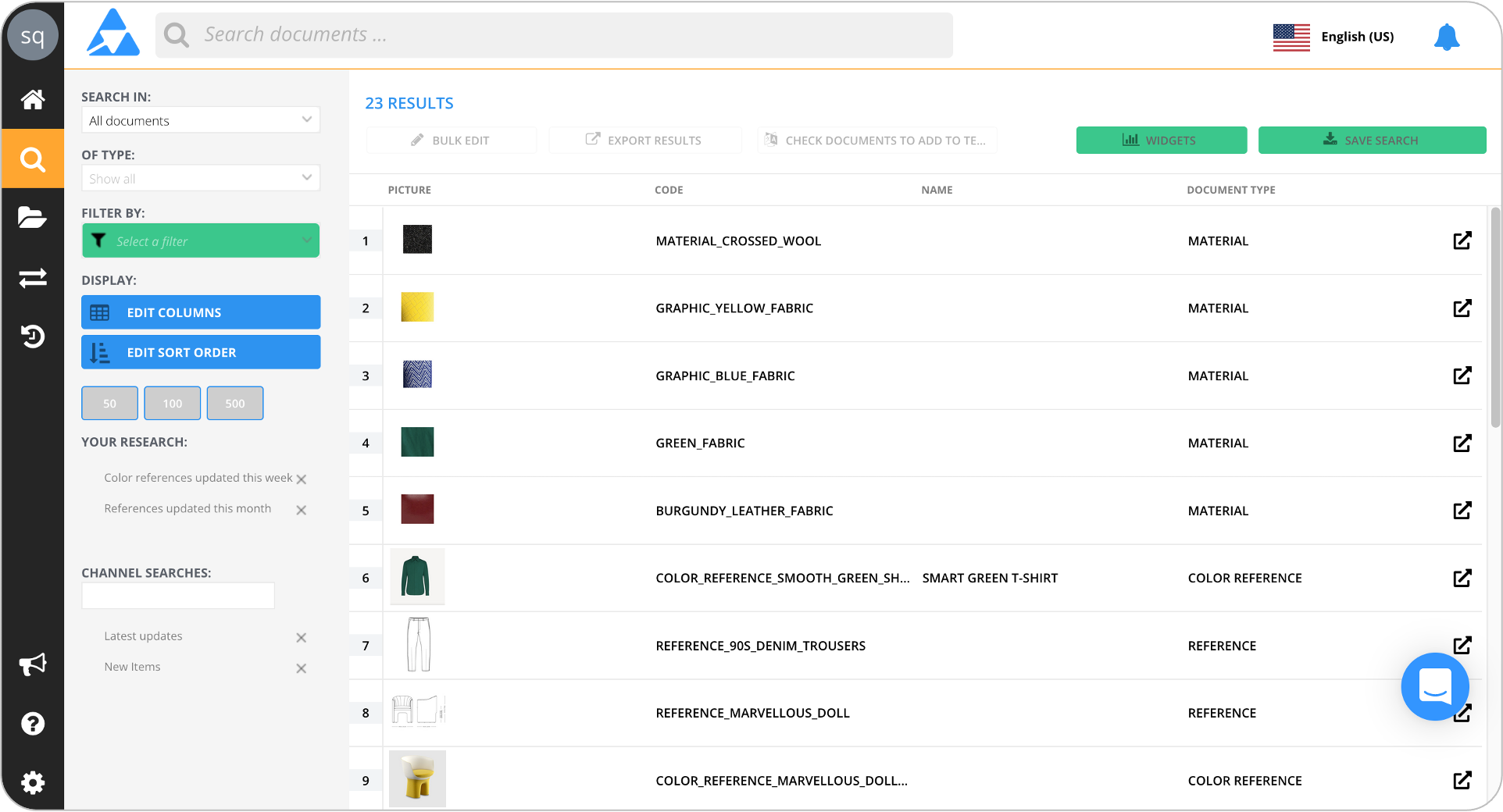
Task: Click the '23 RESULTS' heading
Action: coord(409,103)
